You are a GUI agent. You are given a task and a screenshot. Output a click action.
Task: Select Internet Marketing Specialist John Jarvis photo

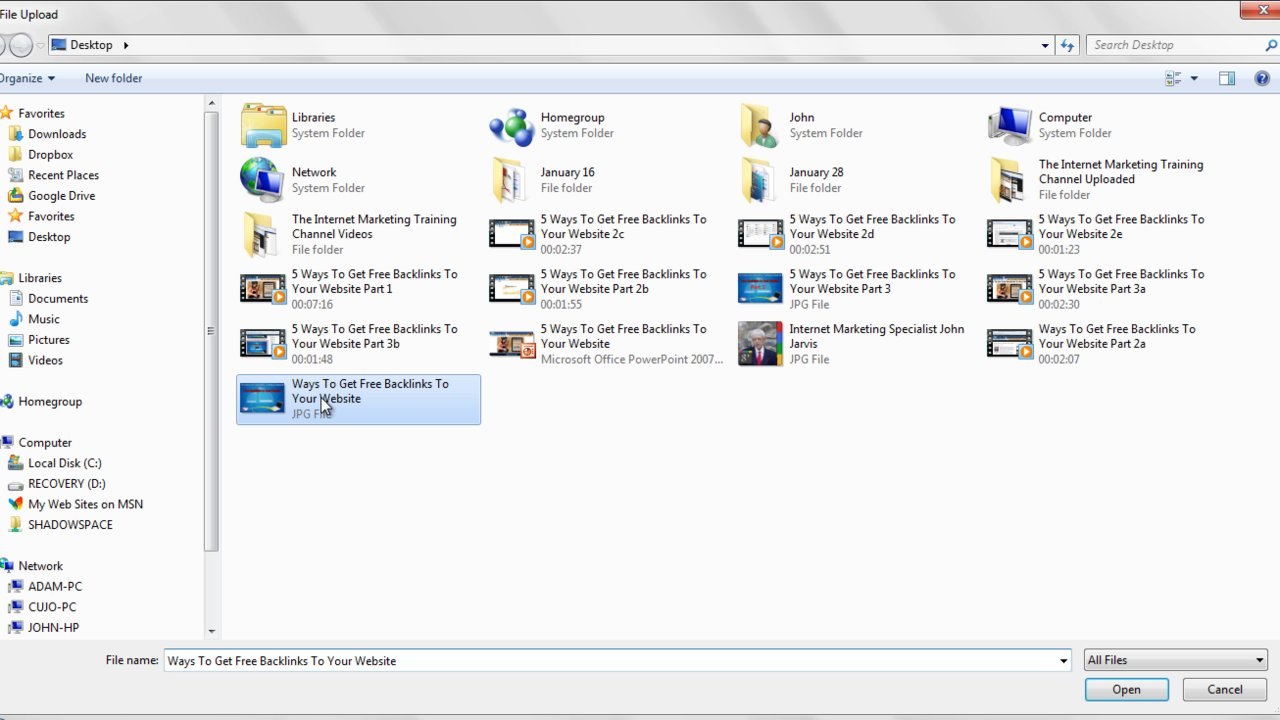[760, 344]
